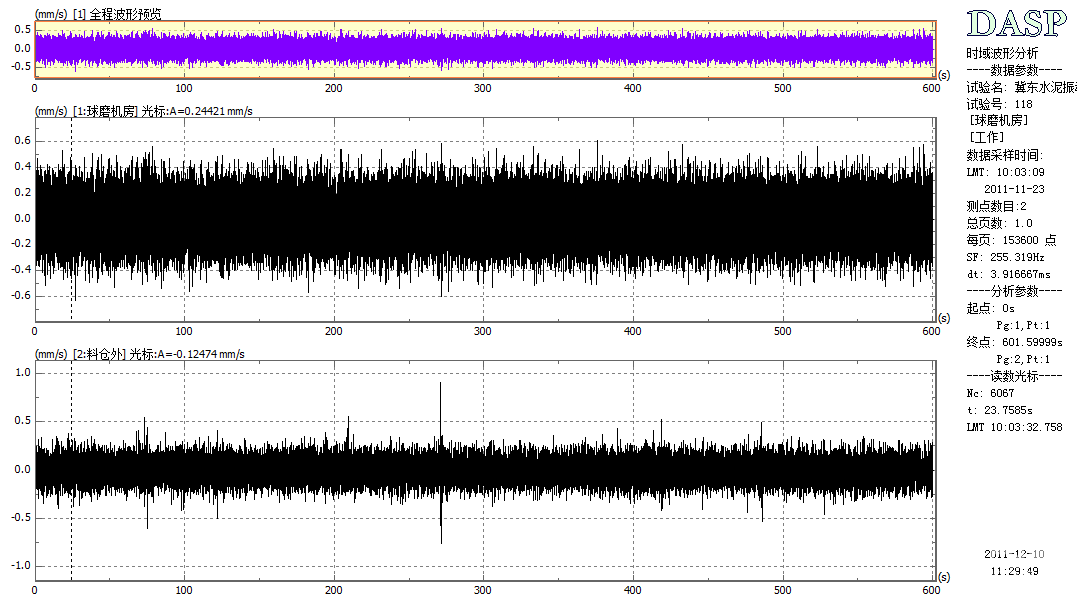Click the '试验名' test name line
1077x599 pixels.
(x=1021, y=87)
